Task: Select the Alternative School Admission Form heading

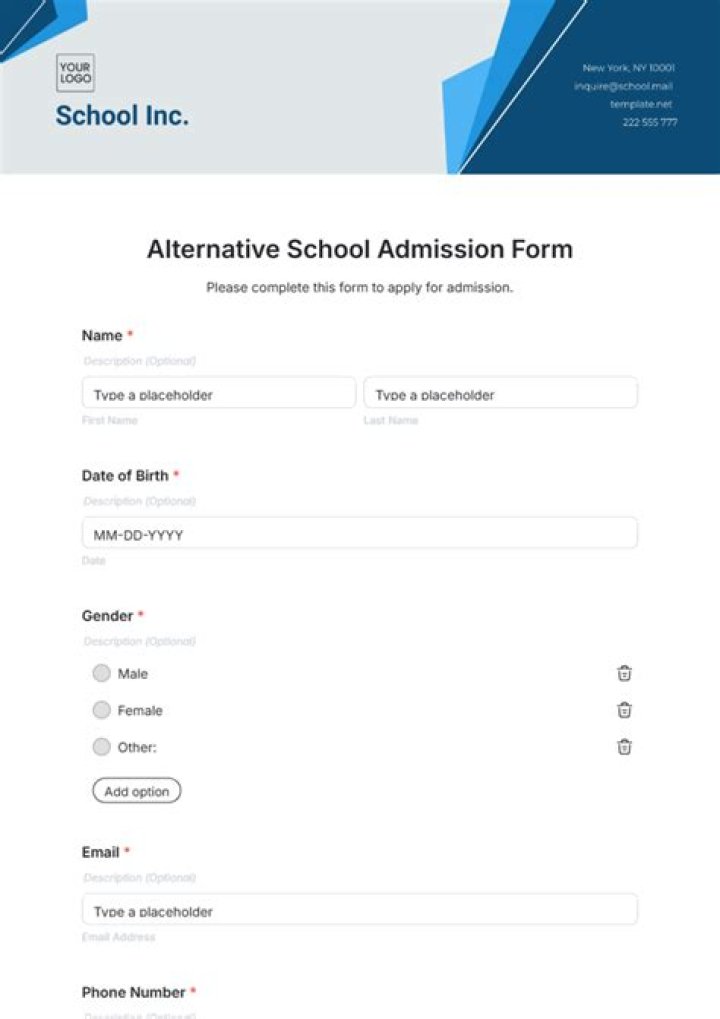Action: click(360, 250)
